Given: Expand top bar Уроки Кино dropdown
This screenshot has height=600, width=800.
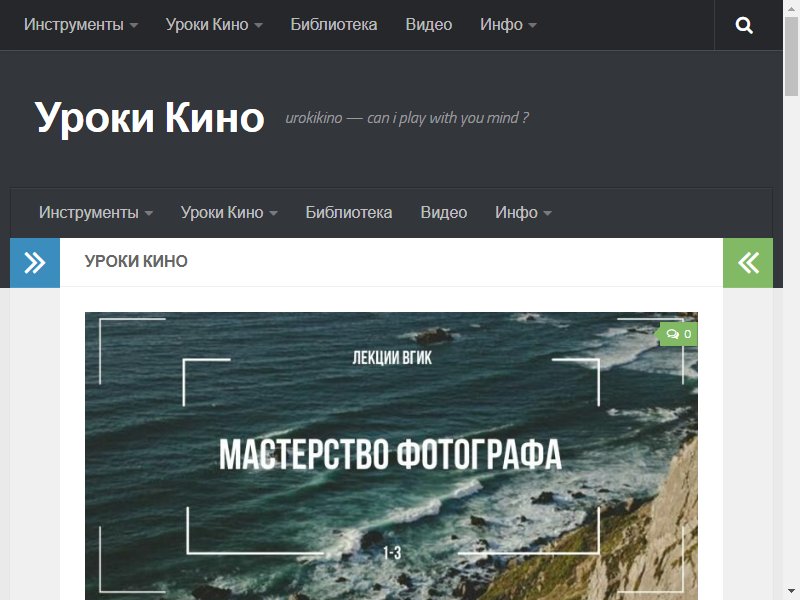Looking at the screenshot, I should [x=214, y=24].
